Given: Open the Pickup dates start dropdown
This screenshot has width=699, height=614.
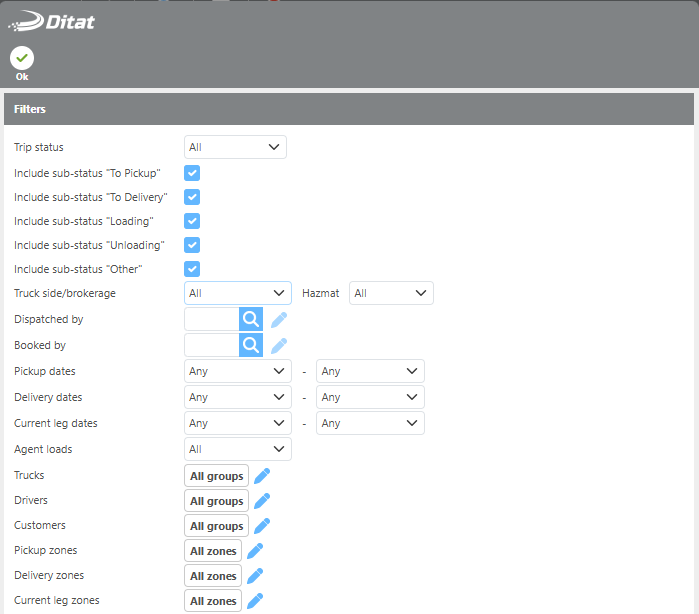Looking at the screenshot, I should click(238, 371).
